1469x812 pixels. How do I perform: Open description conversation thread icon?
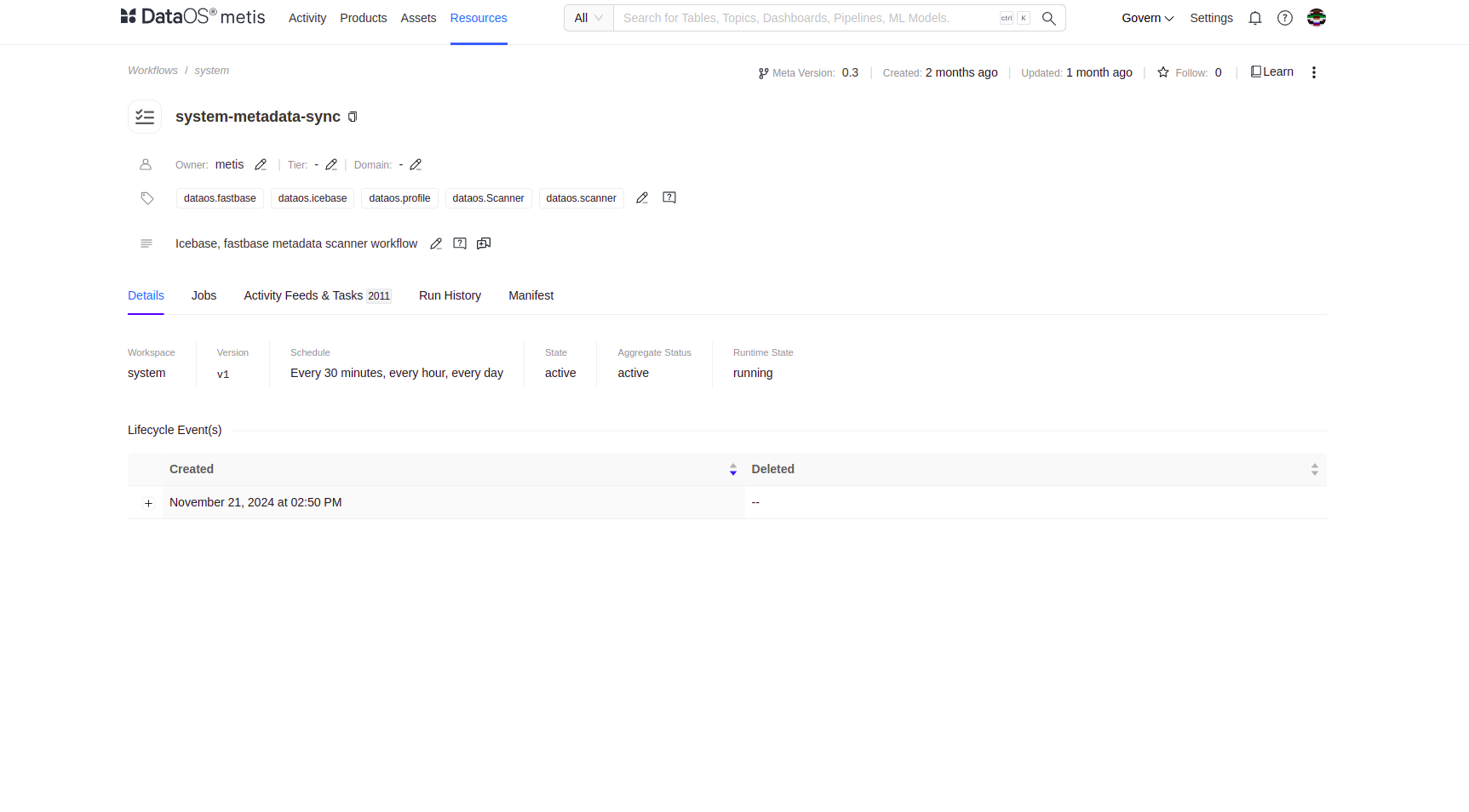click(x=484, y=243)
